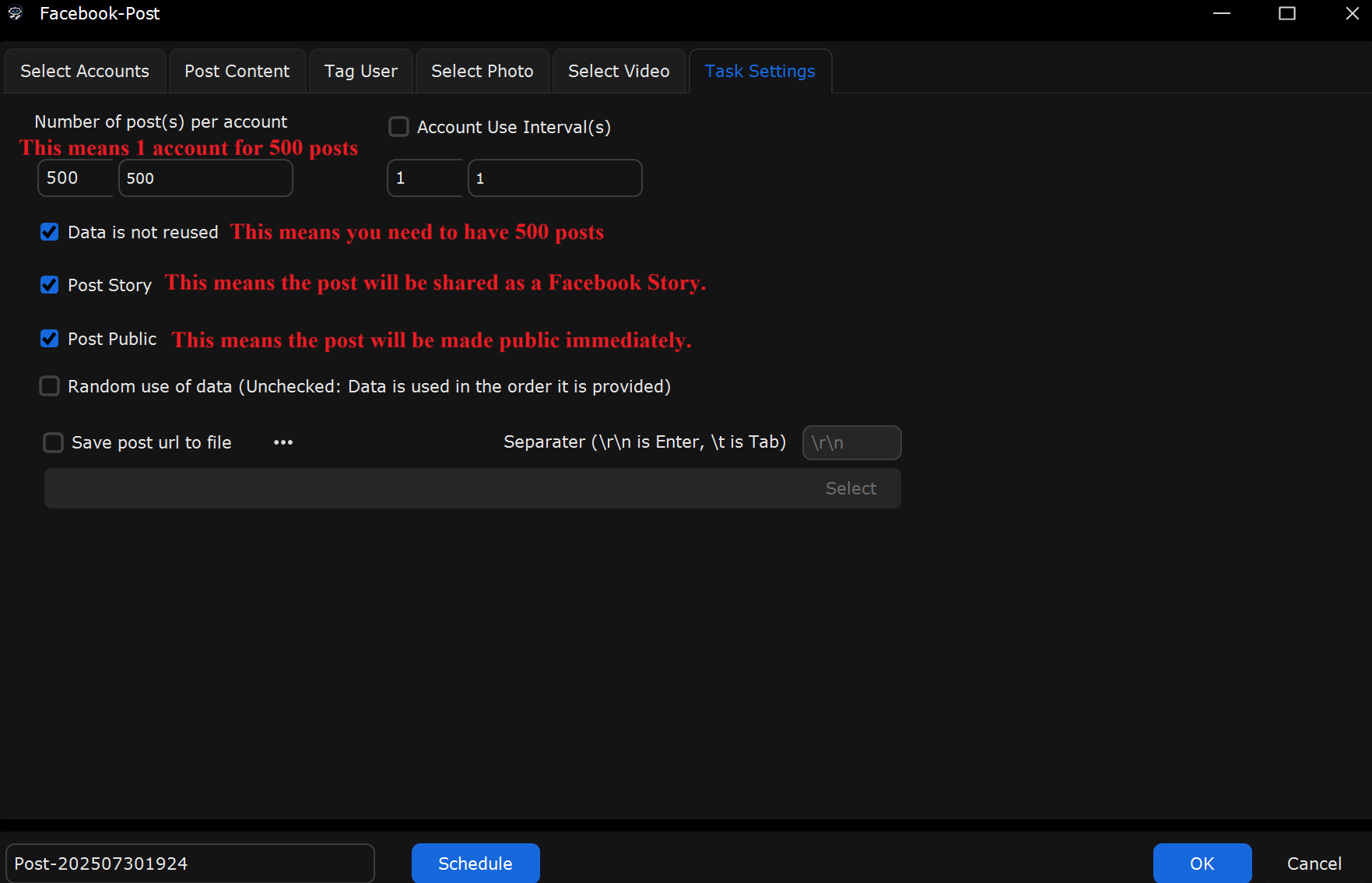
Task: Switch to the Select Accounts tab
Action: [85, 71]
